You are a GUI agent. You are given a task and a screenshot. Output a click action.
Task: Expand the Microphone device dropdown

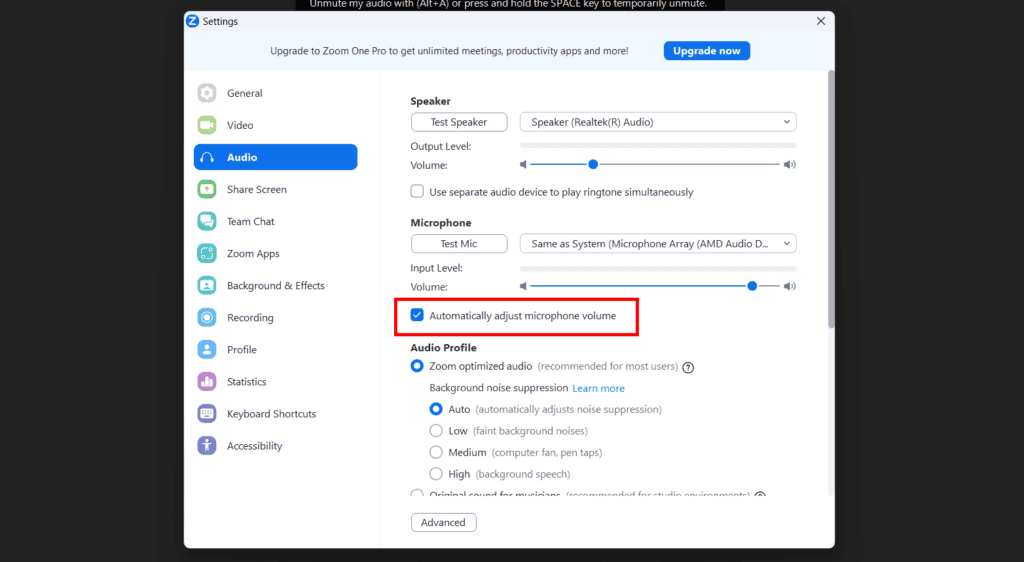tap(658, 243)
